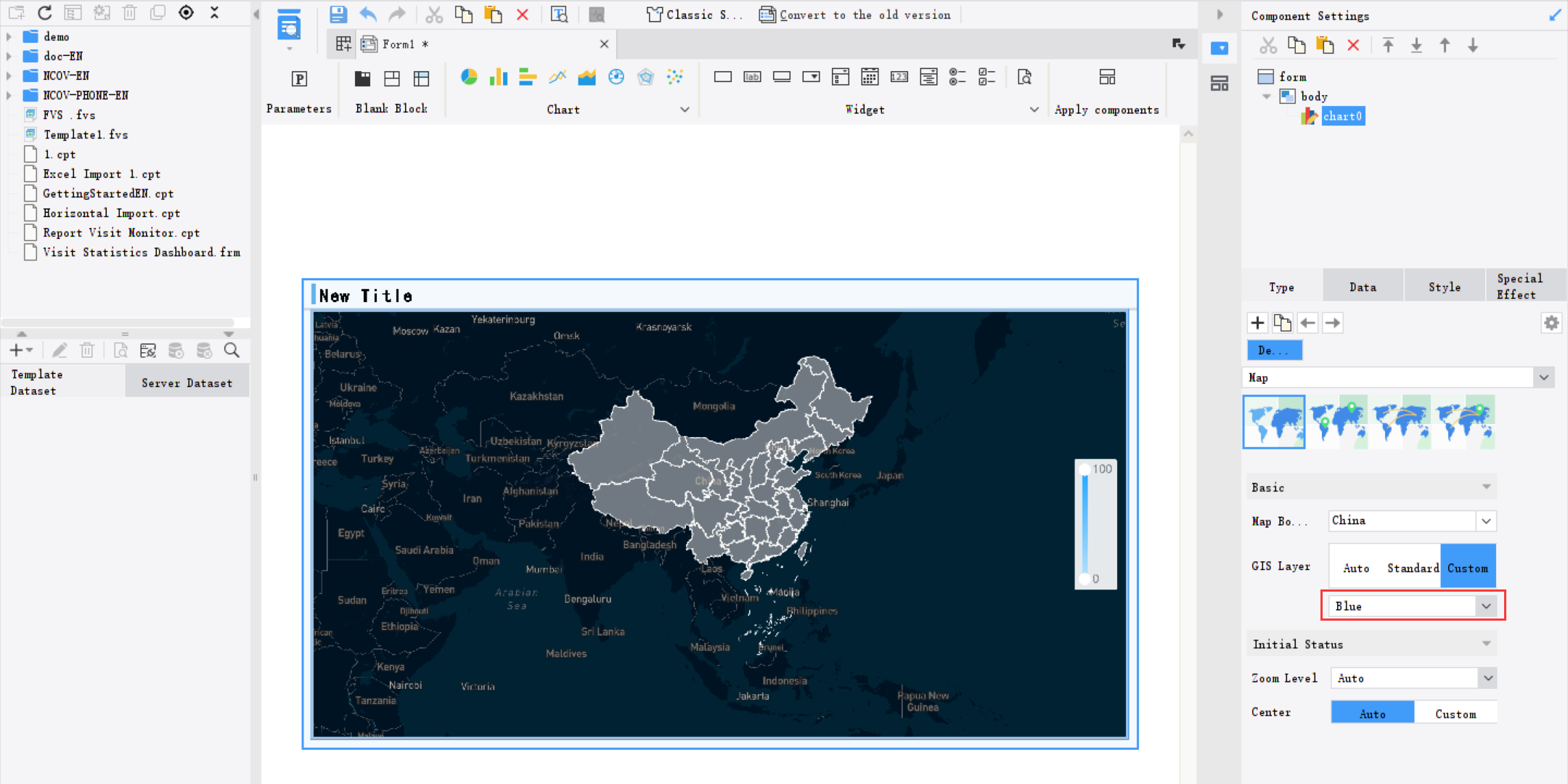Click the radar chart icon
1568x784 pixels.
645,77
